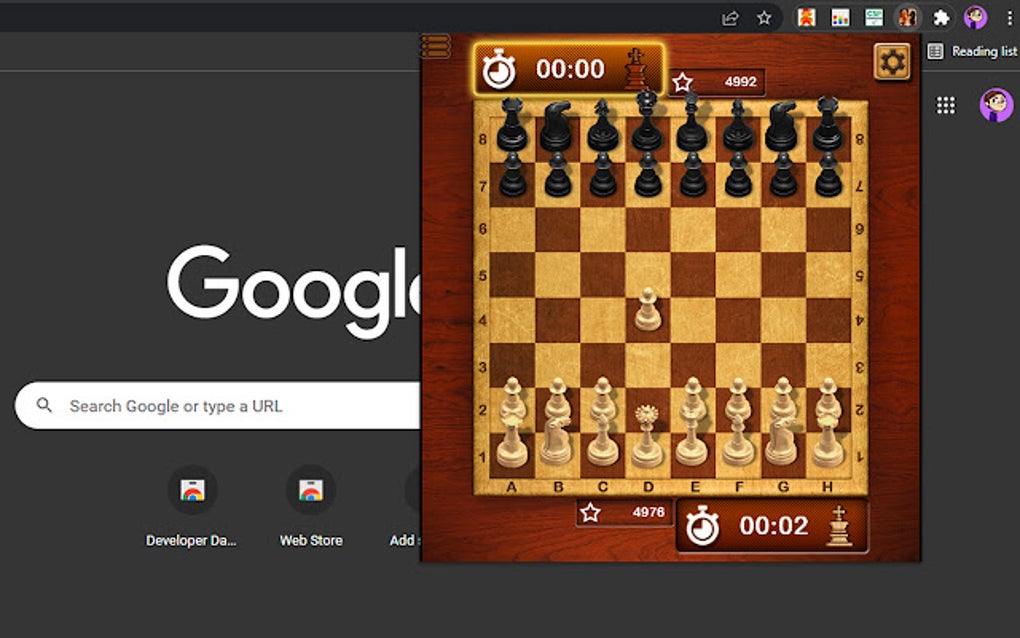Click the star next to rating 4992

click(682, 82)
